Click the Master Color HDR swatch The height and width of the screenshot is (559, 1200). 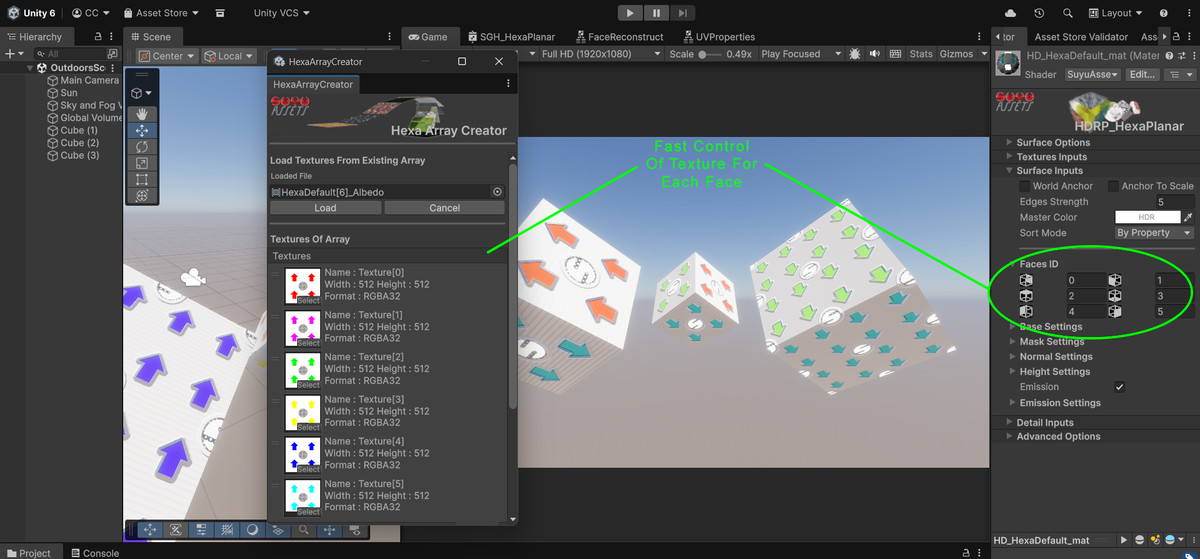coord(1147,217)
